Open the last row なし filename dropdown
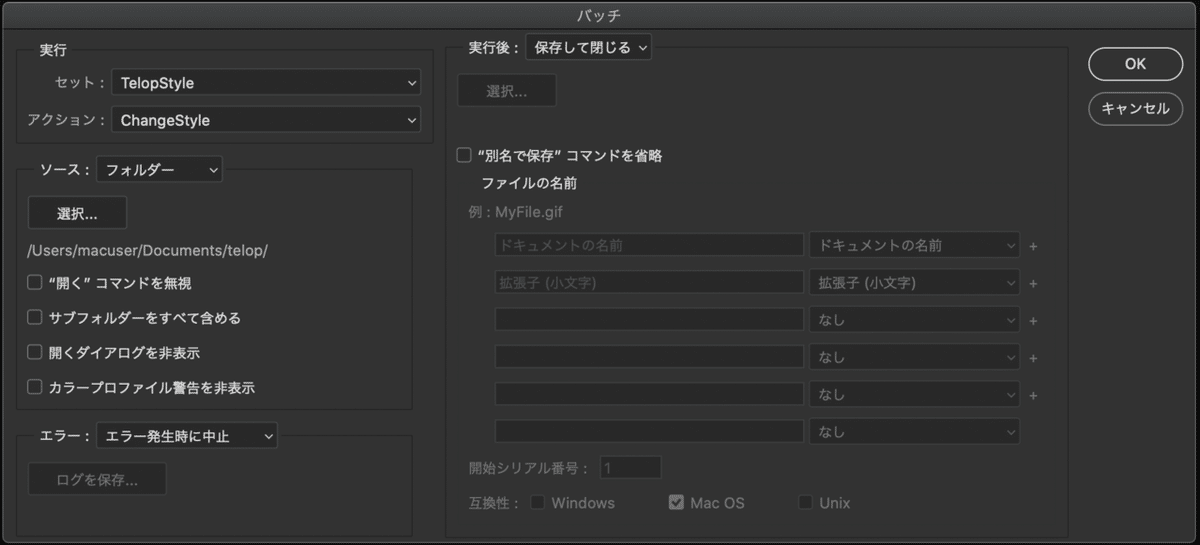 coord(914,432)
